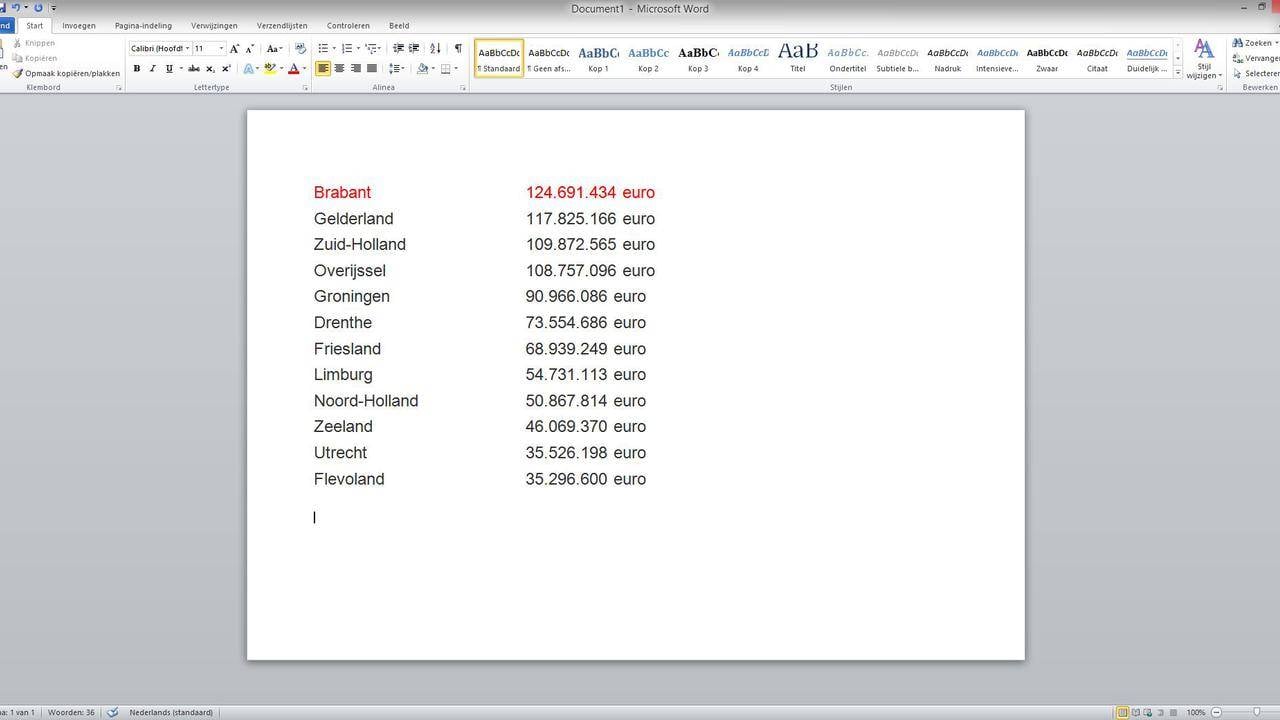This screenshot has height=720, width=1280.
Task: Click the zoom out minus button
Action: click(x=1217, y=712)
